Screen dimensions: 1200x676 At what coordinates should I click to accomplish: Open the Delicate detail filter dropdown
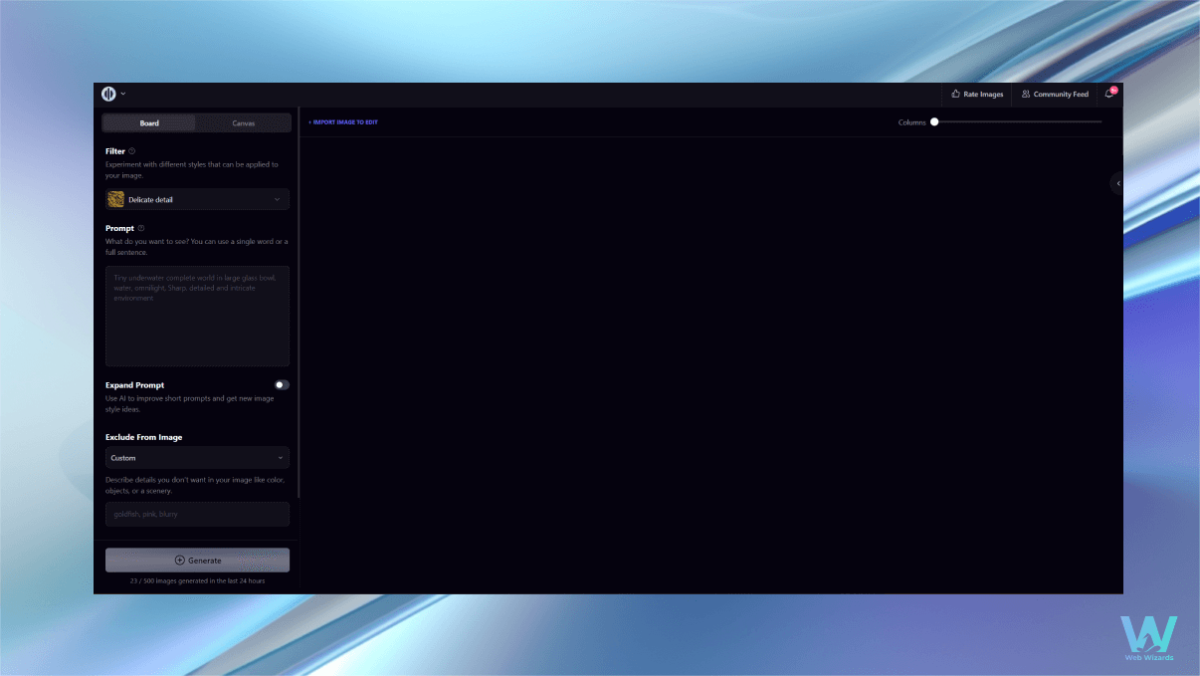[198, 199]
